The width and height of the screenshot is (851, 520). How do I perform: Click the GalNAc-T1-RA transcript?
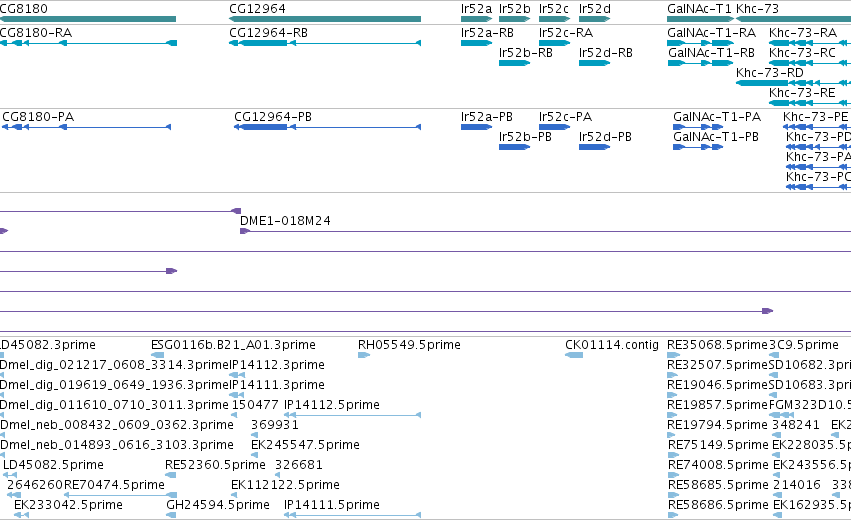[x=700, y=43]
